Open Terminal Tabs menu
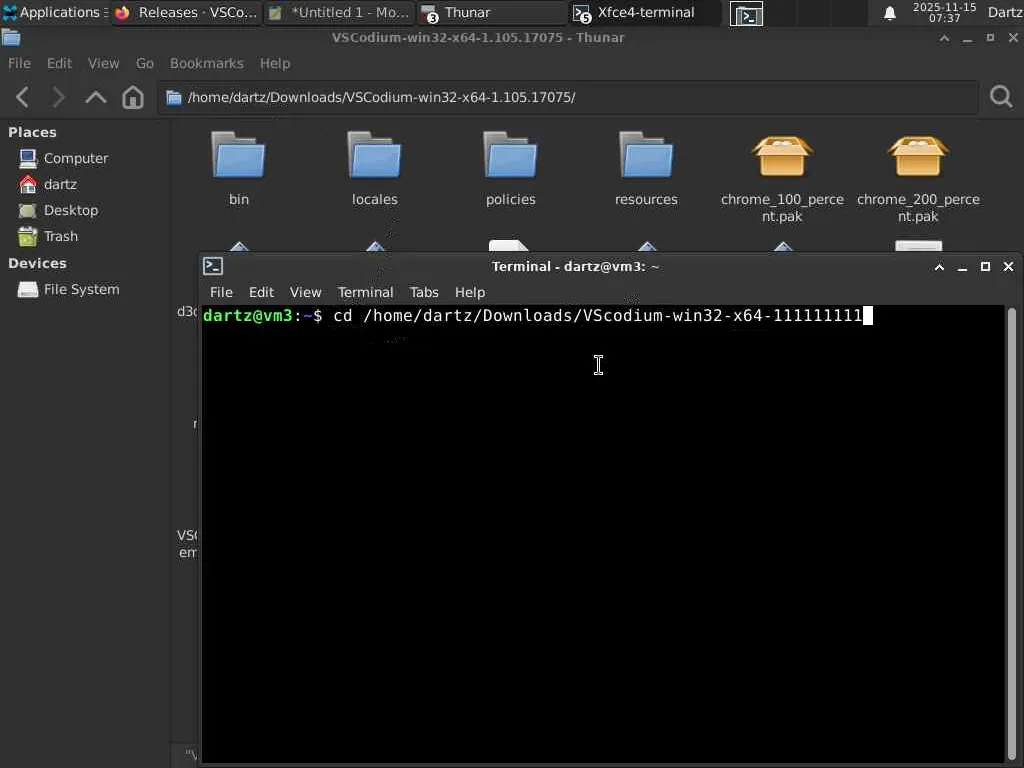Viewport: 1024px width, 768px height. 424,292
